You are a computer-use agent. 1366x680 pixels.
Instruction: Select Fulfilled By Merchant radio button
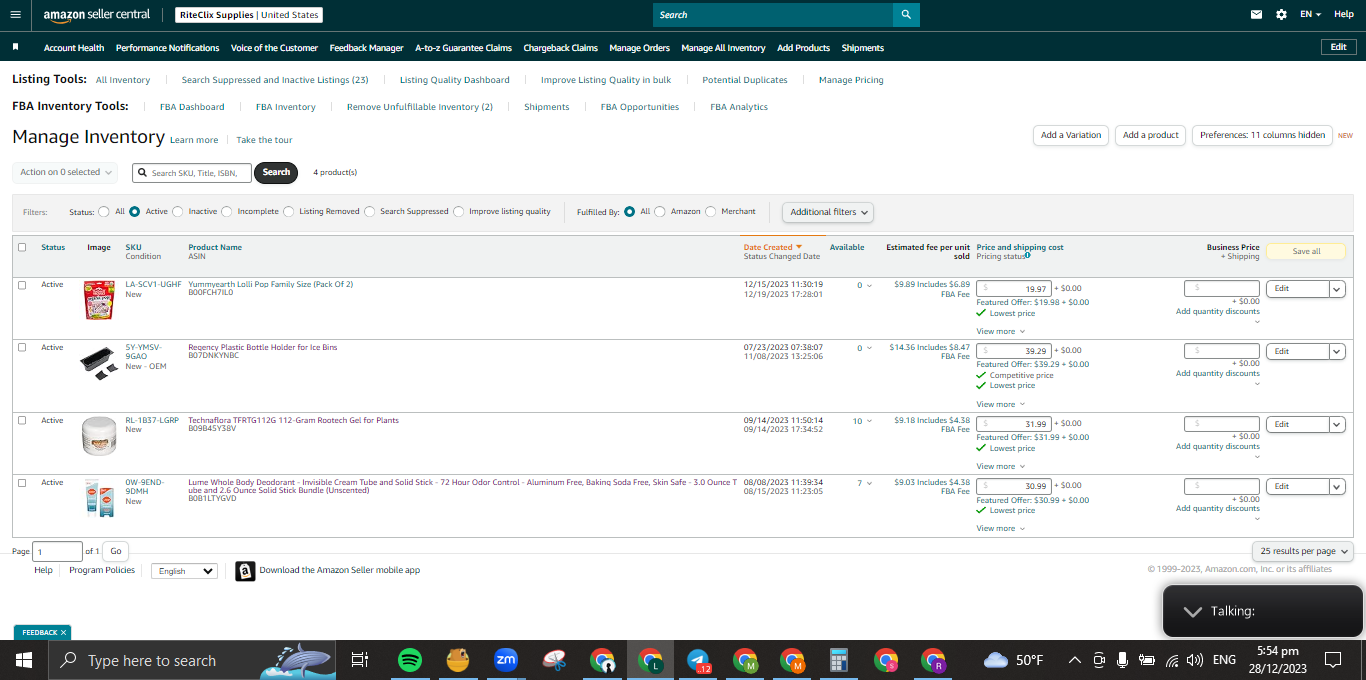pyautogui.click(x=711, y=212)
